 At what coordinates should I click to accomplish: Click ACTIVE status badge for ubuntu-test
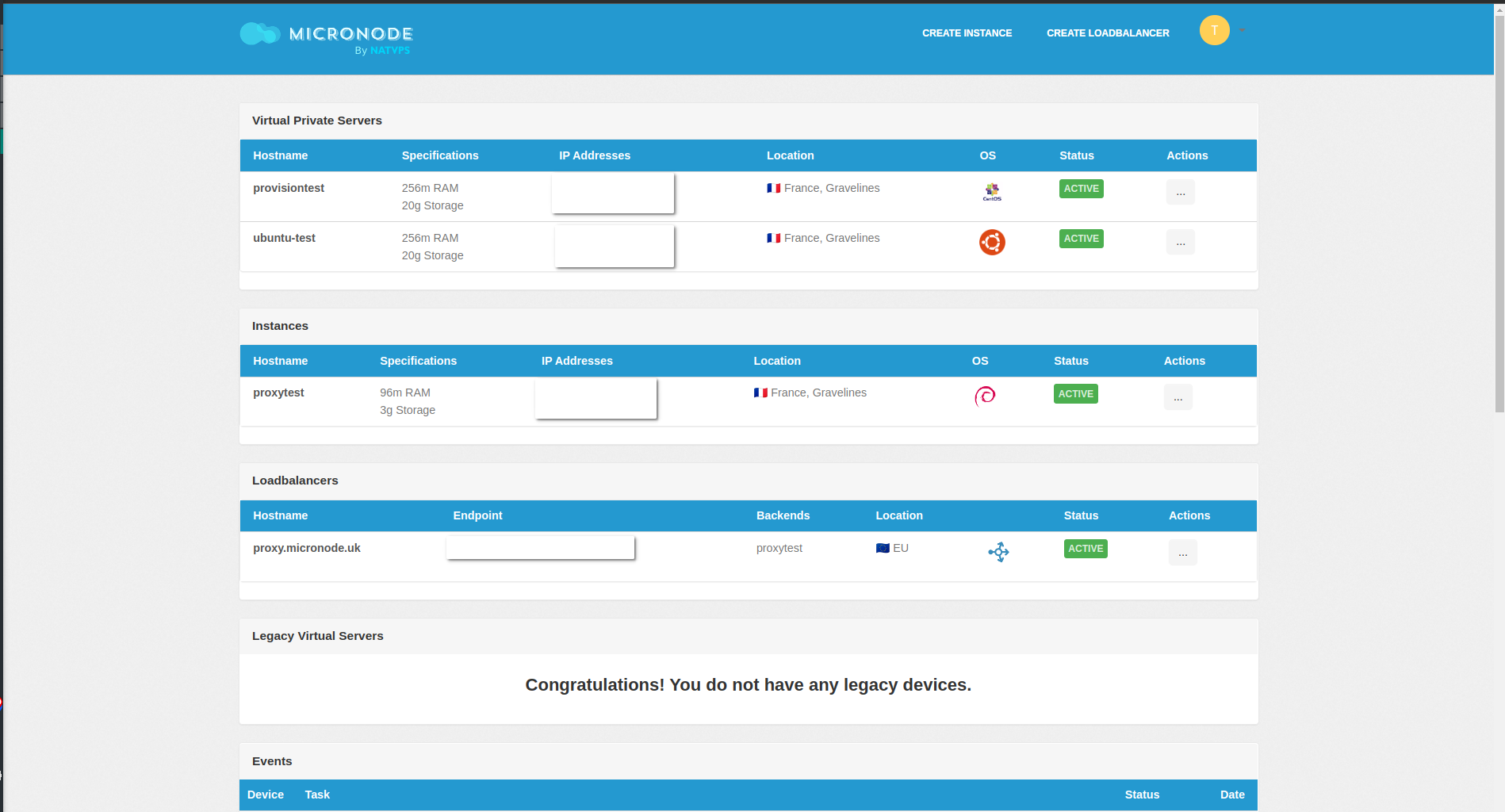point(1081,239)
